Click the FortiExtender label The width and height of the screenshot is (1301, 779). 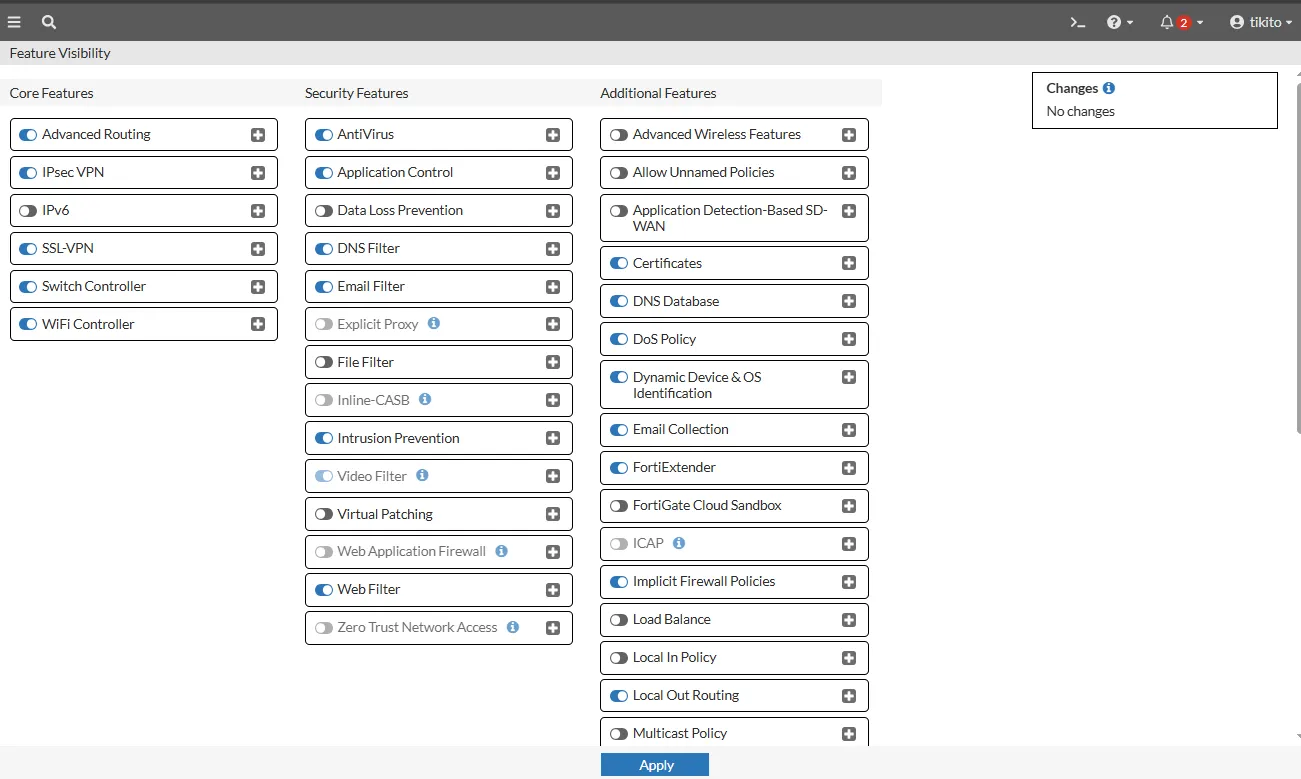click(674, 467)
